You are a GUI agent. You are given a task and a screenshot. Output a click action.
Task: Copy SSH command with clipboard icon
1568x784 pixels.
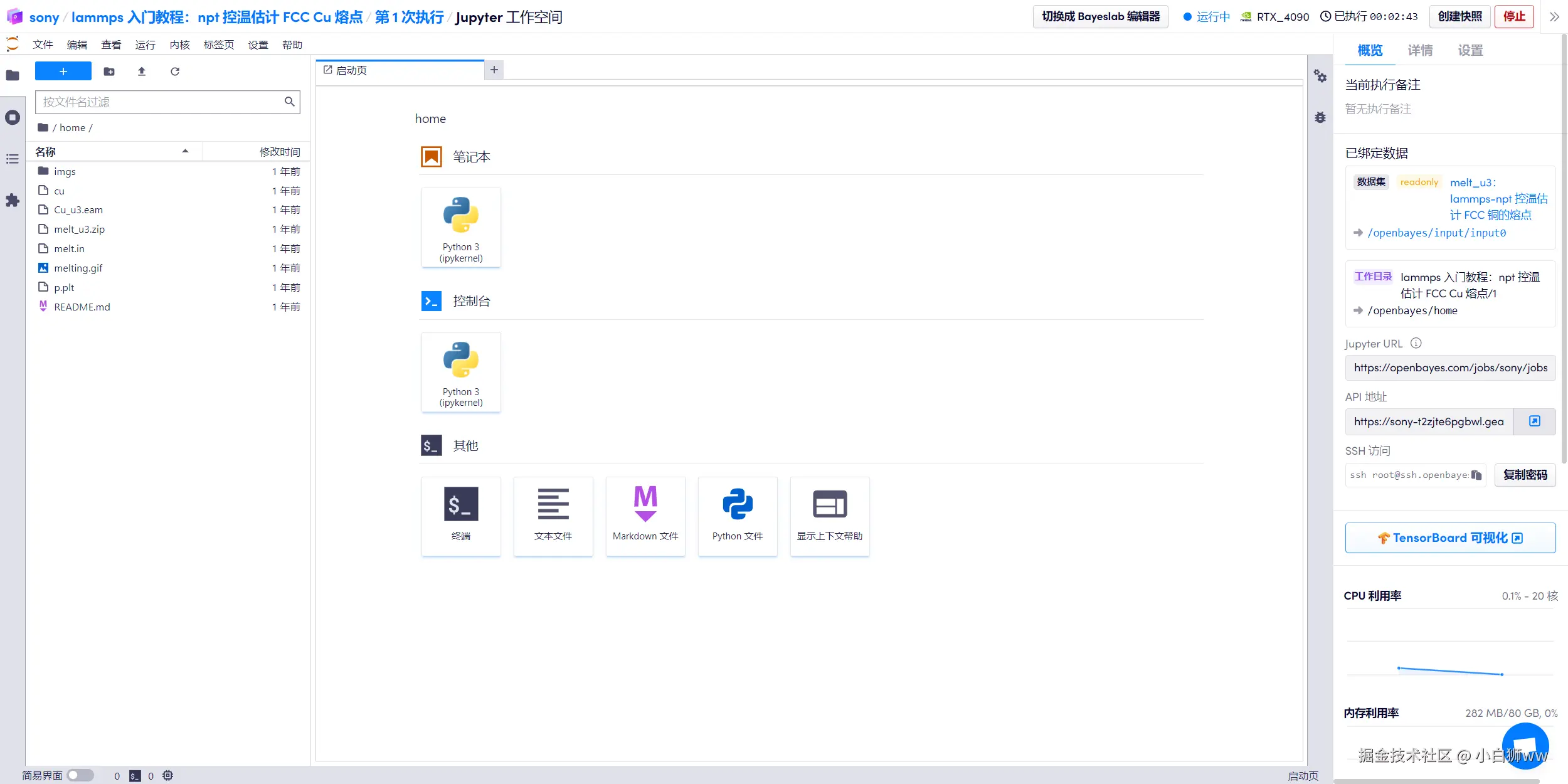1476,475
